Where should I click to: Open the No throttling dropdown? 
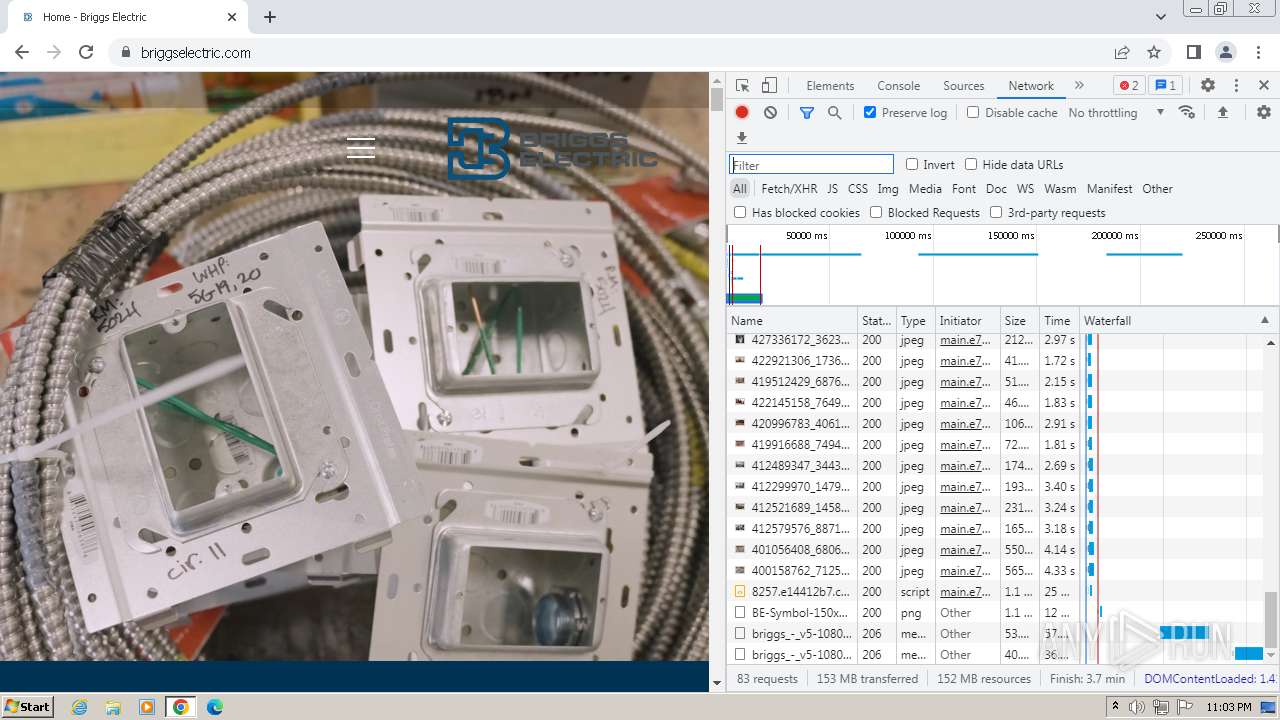click(1116, 113)
